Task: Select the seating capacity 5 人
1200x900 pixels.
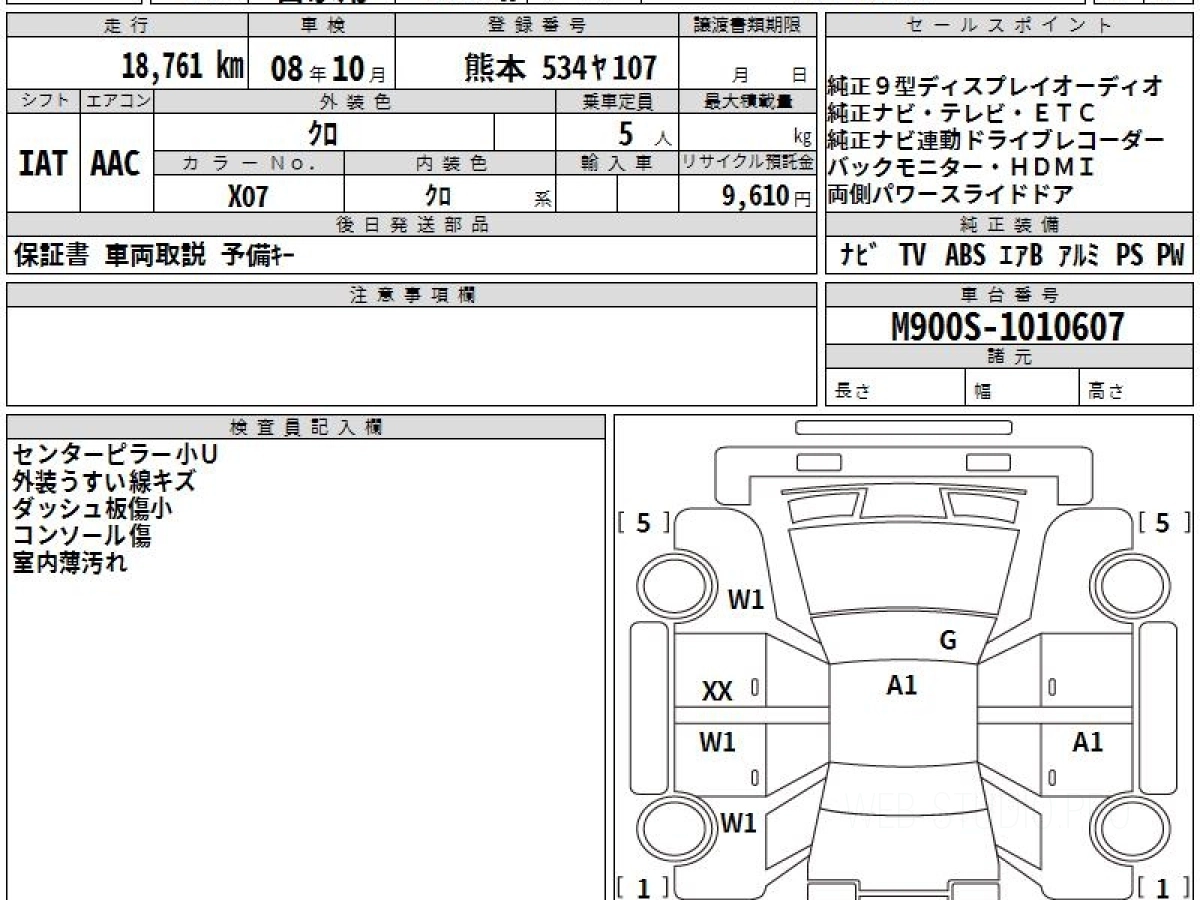Action: (645, 133)
